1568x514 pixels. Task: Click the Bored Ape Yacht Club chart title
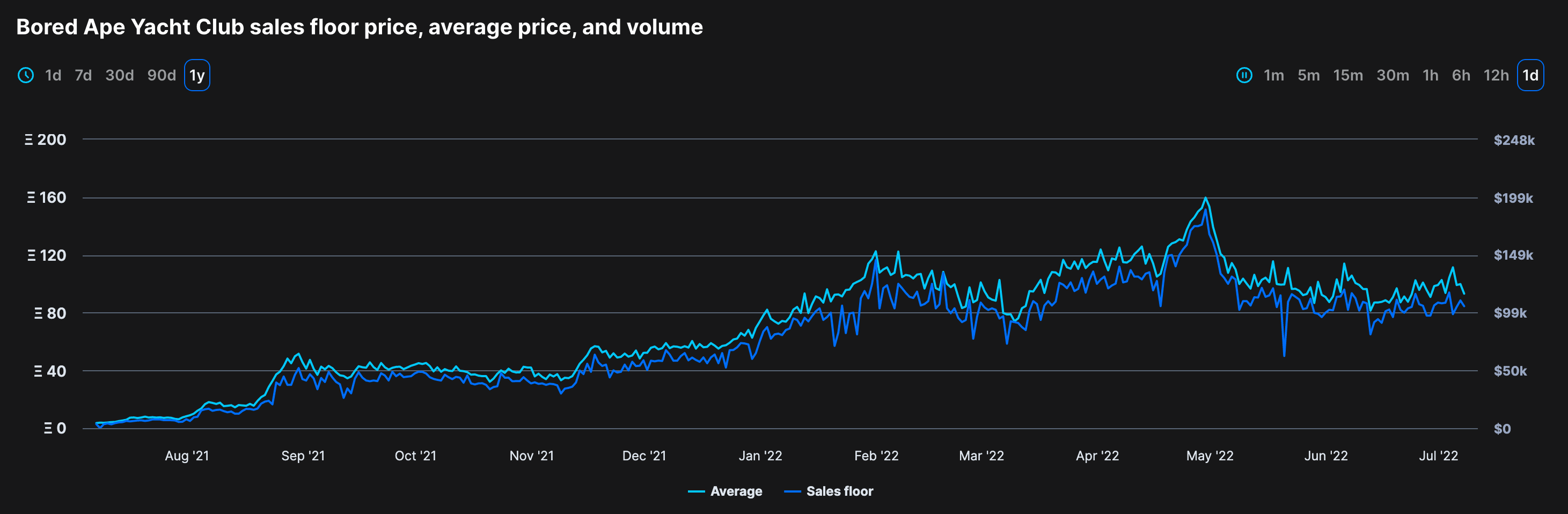tap(359, 27)
